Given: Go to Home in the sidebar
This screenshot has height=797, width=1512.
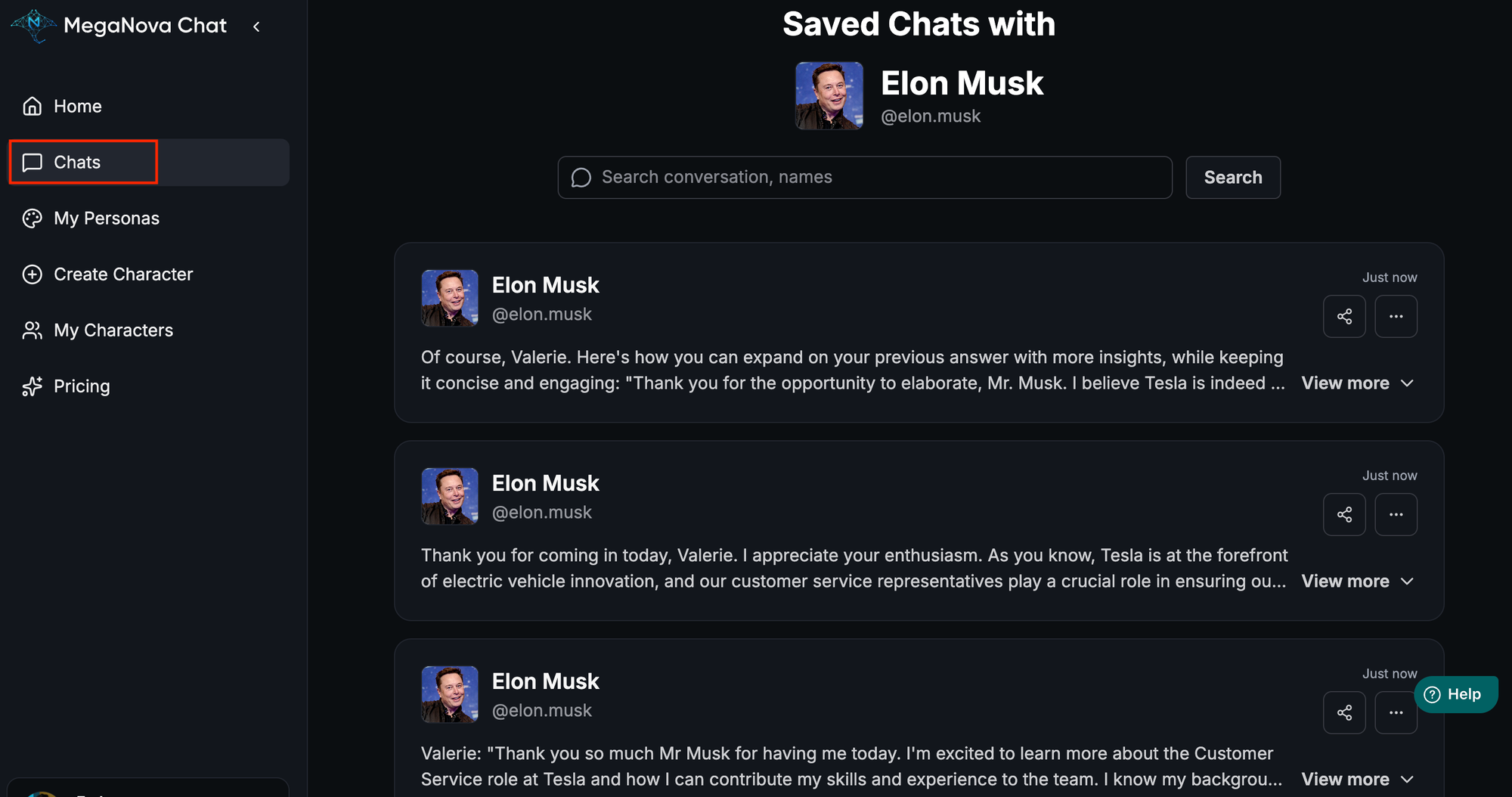Looking at the screenshot, I should [77, 107].
